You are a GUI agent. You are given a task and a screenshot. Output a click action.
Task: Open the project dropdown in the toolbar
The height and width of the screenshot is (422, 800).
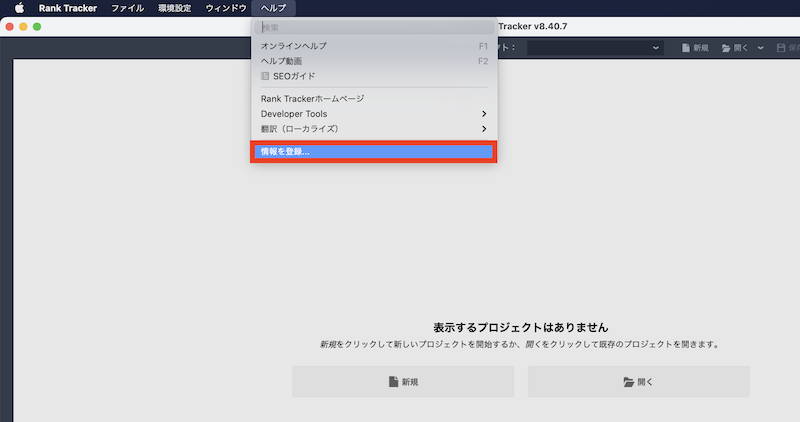coord(595,48)
